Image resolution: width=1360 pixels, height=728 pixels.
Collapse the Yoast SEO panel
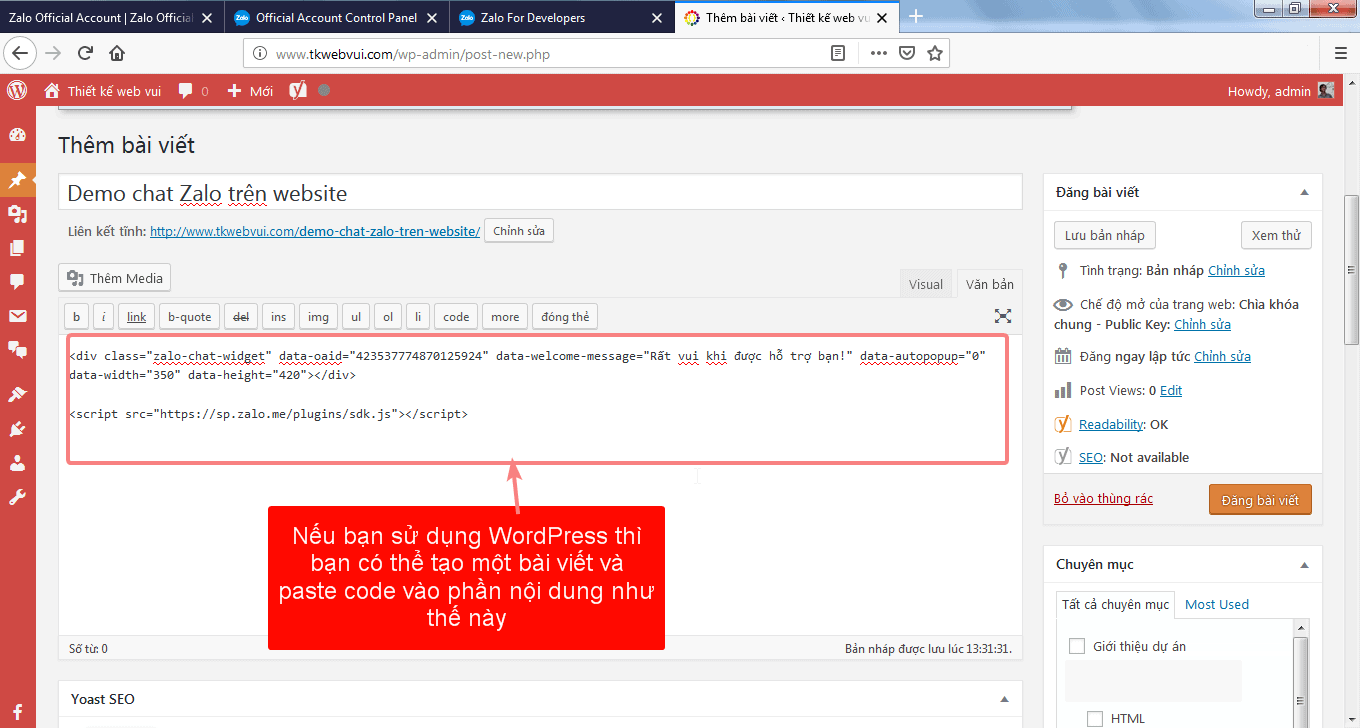1004,699
